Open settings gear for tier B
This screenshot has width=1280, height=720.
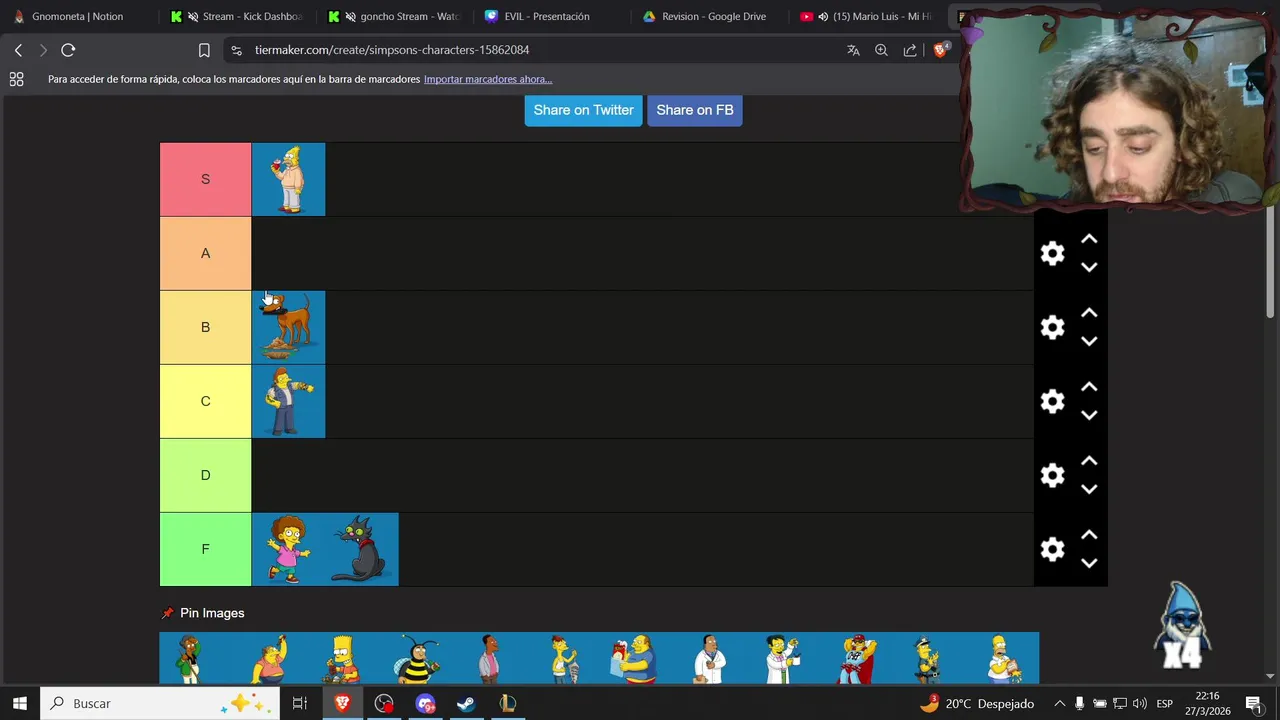[1052, 328]
